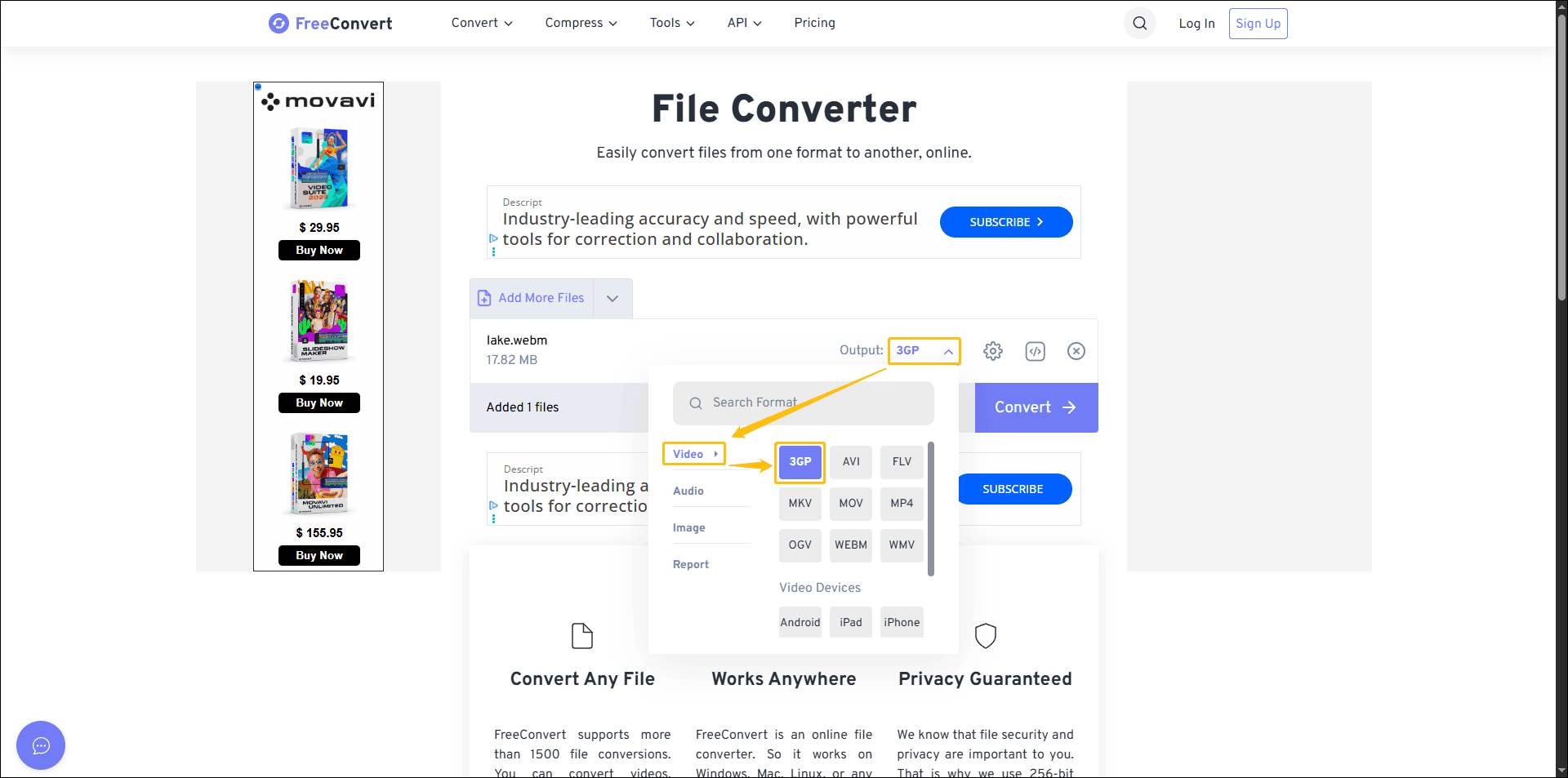Select the Audio format category
Screen dimensions: 1568x778
(x=688, y=491)
